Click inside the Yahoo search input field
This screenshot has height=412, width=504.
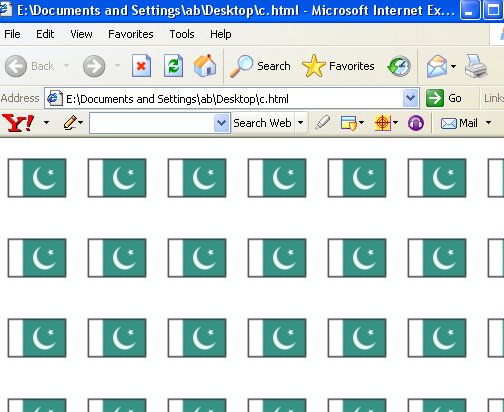tap(152, 123)
